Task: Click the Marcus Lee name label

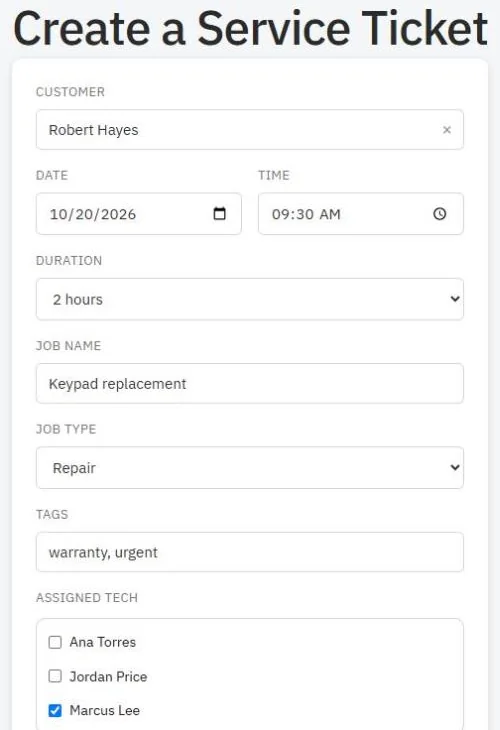Action: point(104,710)
